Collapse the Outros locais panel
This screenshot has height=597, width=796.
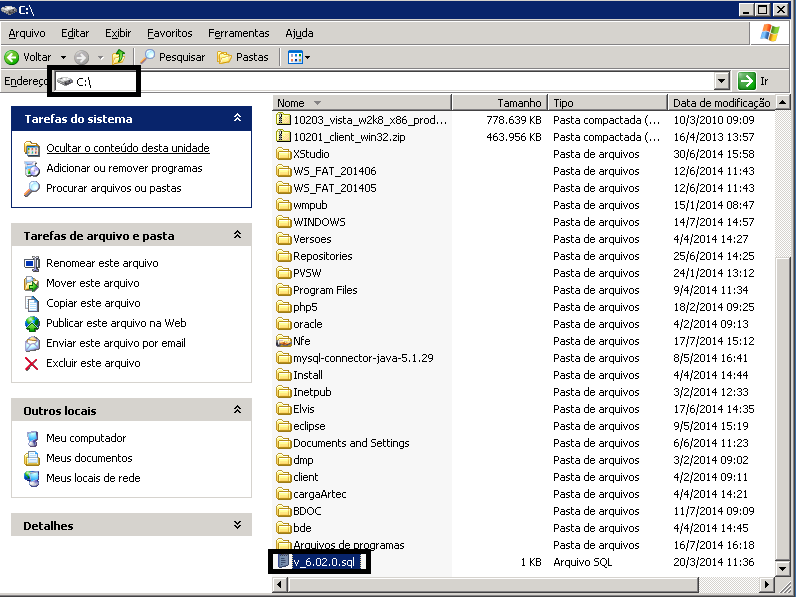coord(237,410)
